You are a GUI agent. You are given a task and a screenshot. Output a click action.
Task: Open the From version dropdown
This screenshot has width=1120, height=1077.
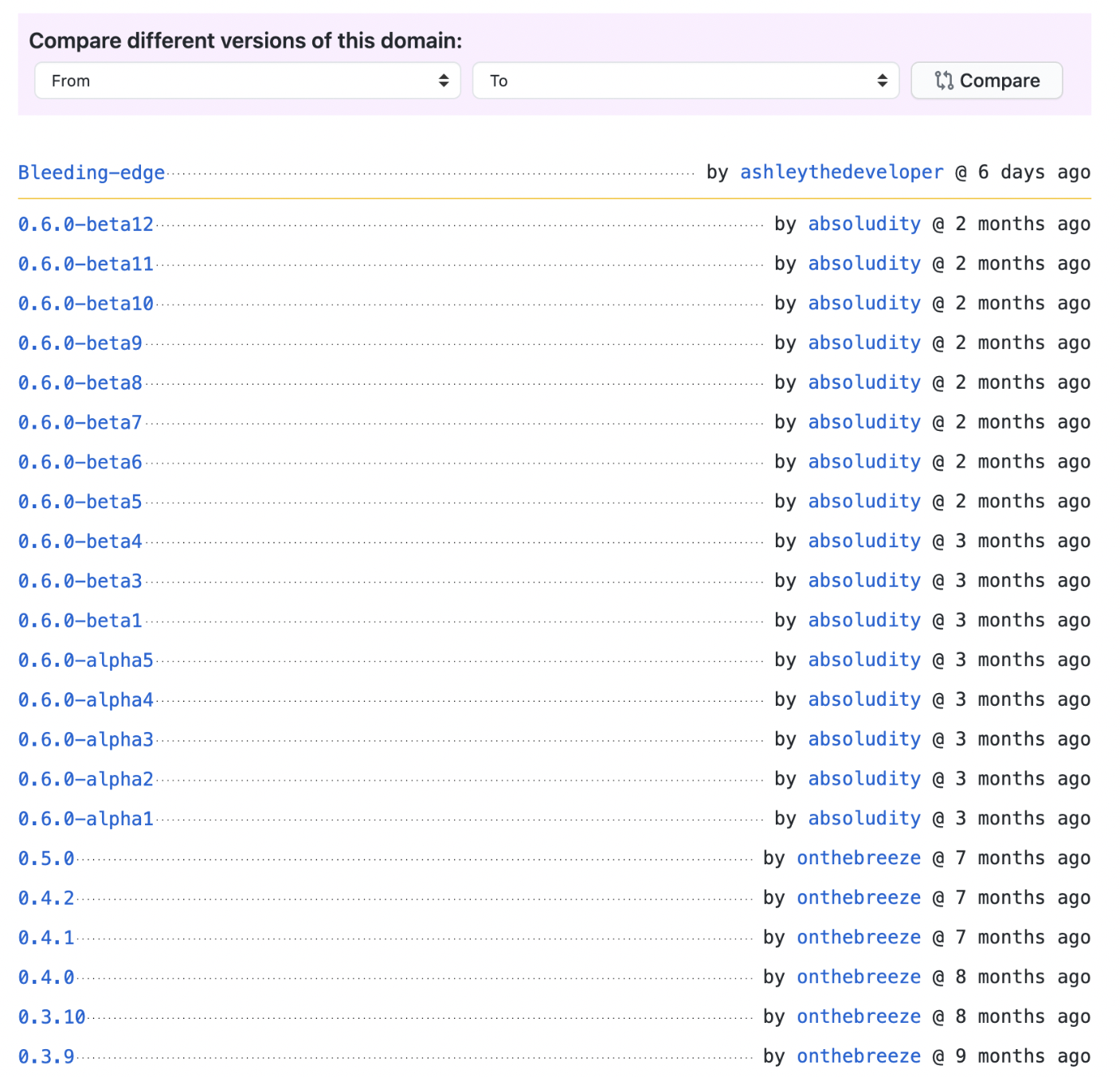pos(248,80)
